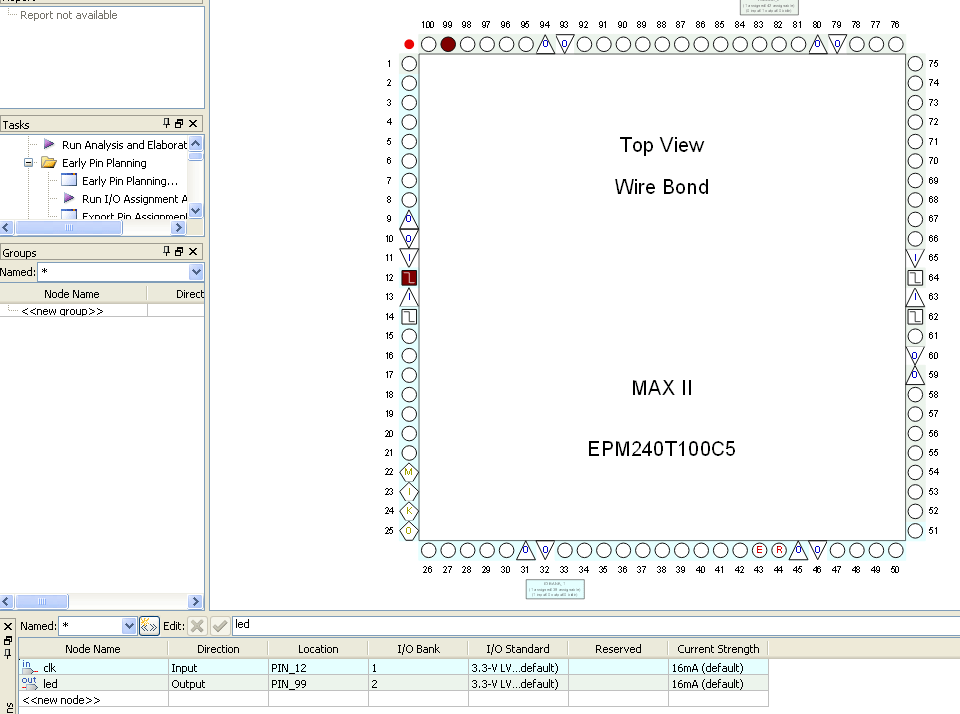Select JTAG pin 23 marked I

pos(409,492)
